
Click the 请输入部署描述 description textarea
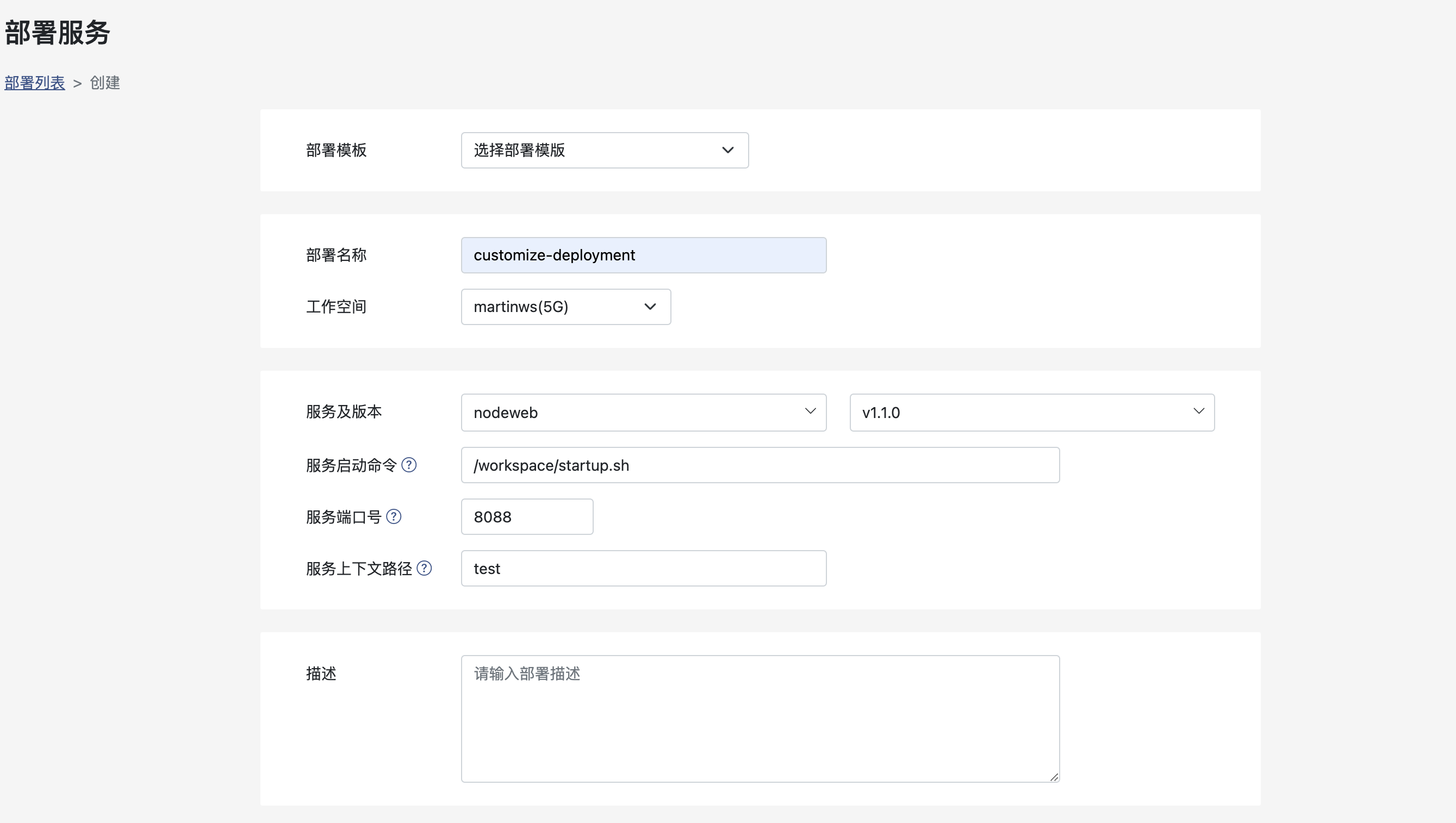tap(760, 719)
